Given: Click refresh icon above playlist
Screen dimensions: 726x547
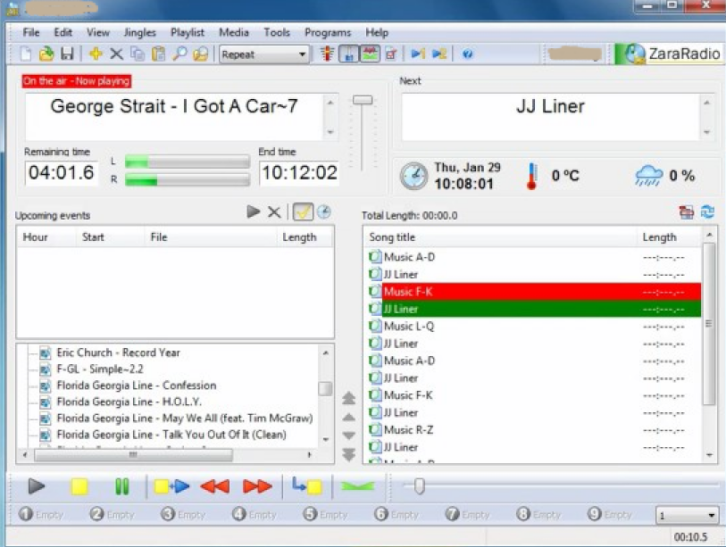Looking at the screenshot, I should [707, 212].
